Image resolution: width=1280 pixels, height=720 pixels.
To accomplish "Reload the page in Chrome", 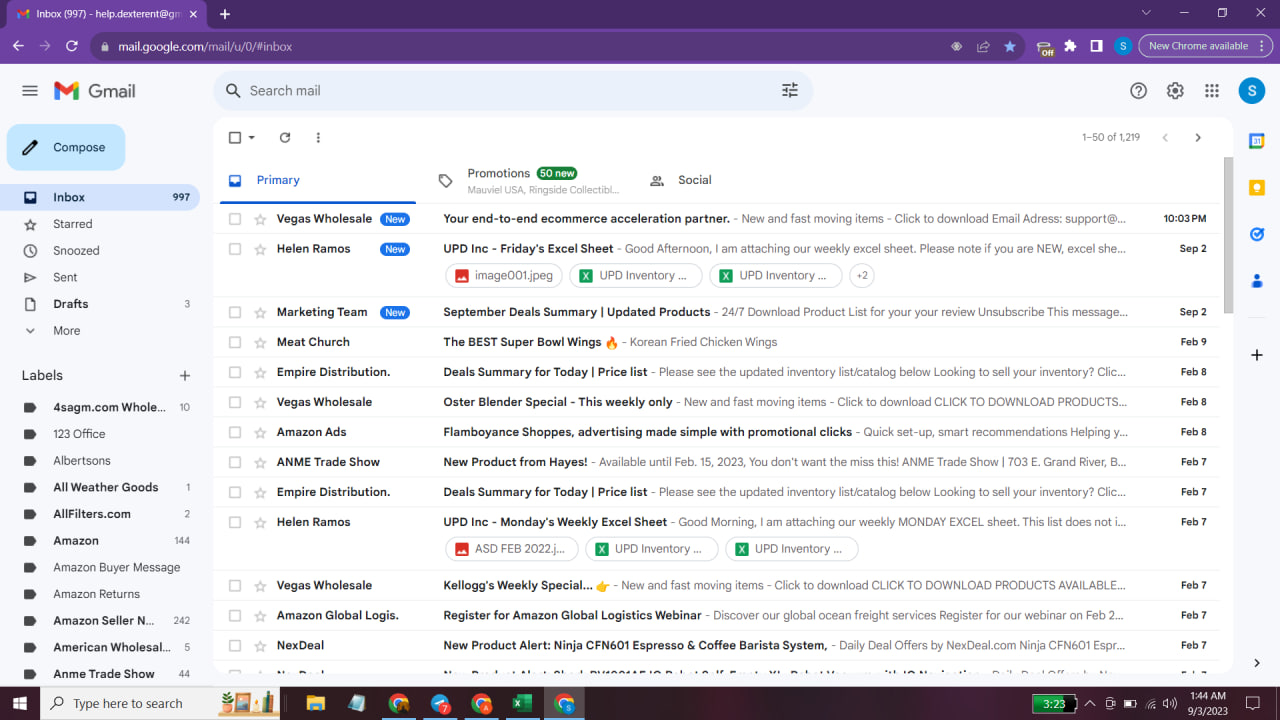I will (x=72, y=46).
